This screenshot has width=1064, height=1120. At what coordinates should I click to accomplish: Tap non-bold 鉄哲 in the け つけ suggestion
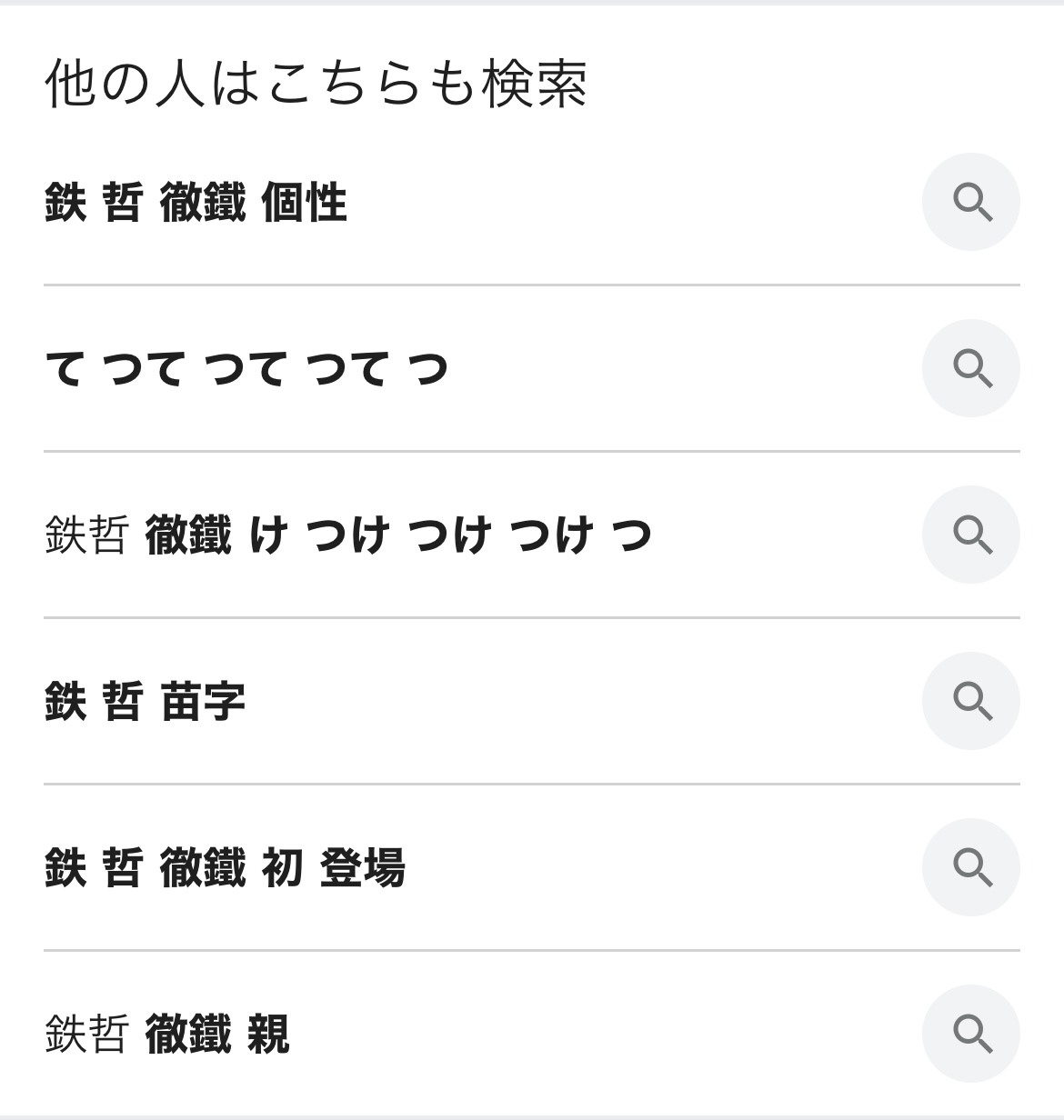(85, 535)
